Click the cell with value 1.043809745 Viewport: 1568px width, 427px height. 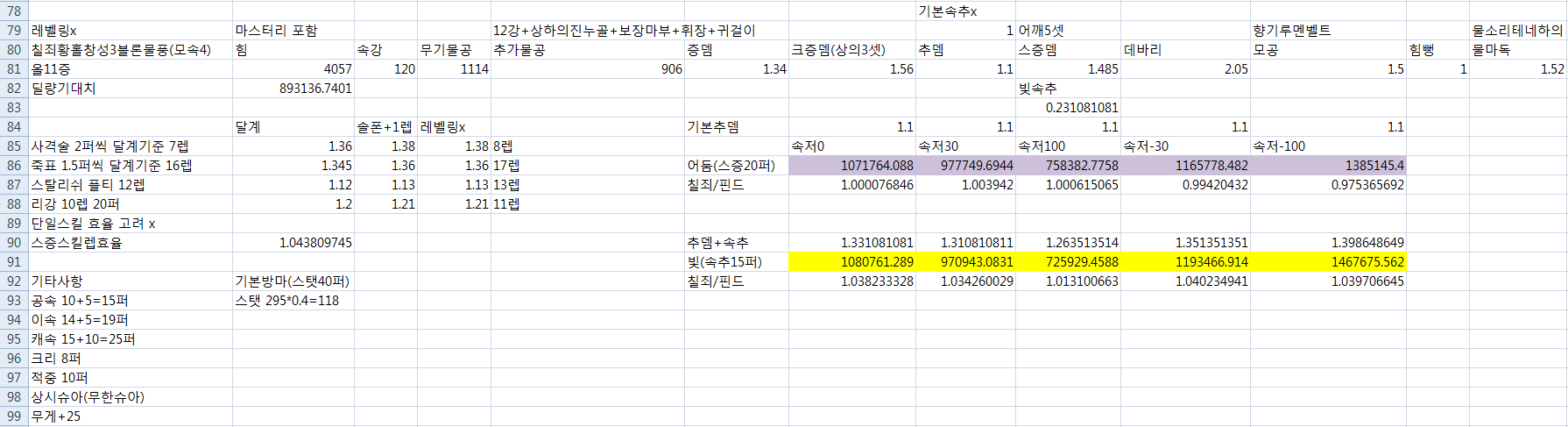293,243
